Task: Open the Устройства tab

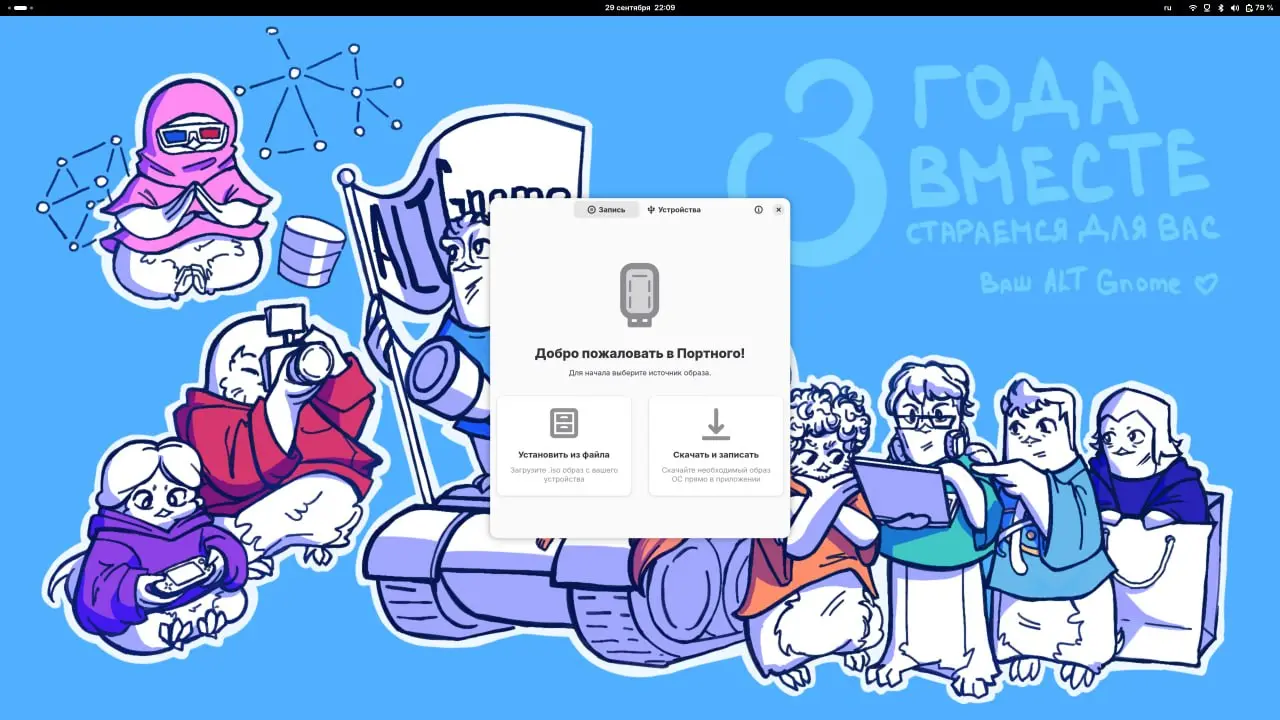Action: (x=674, y=210)
